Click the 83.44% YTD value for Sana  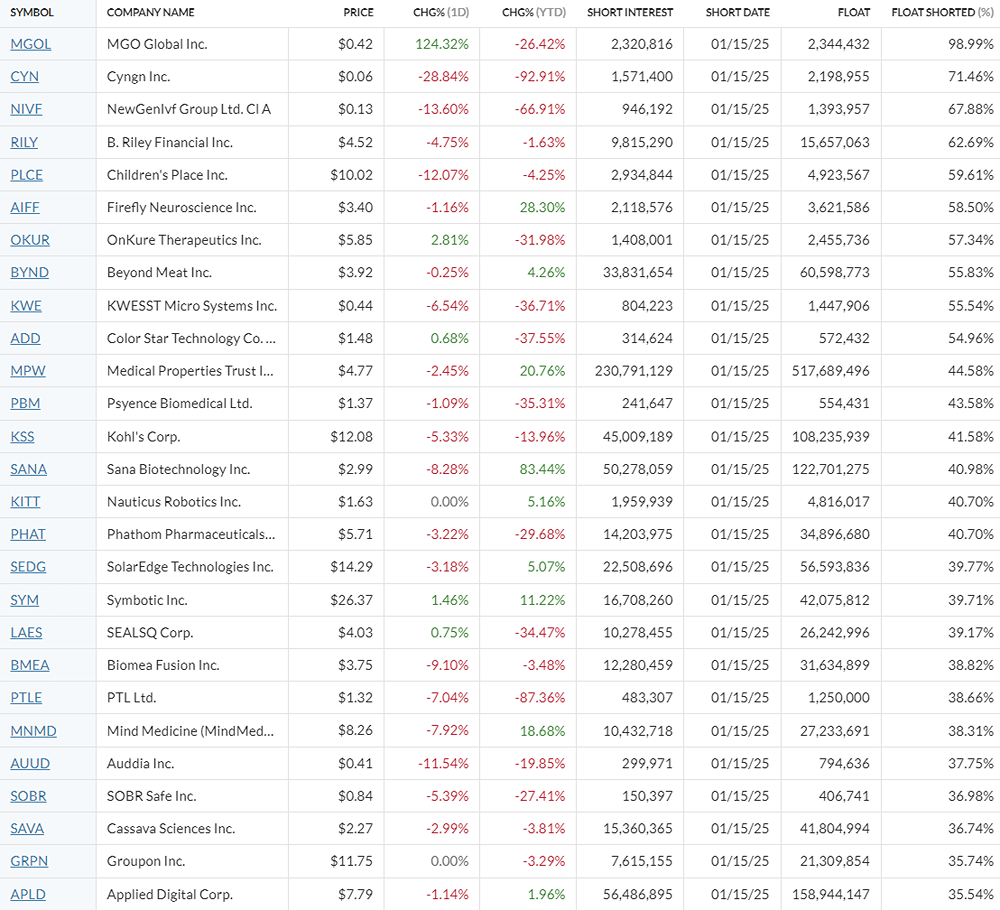[x=542, y=469]
